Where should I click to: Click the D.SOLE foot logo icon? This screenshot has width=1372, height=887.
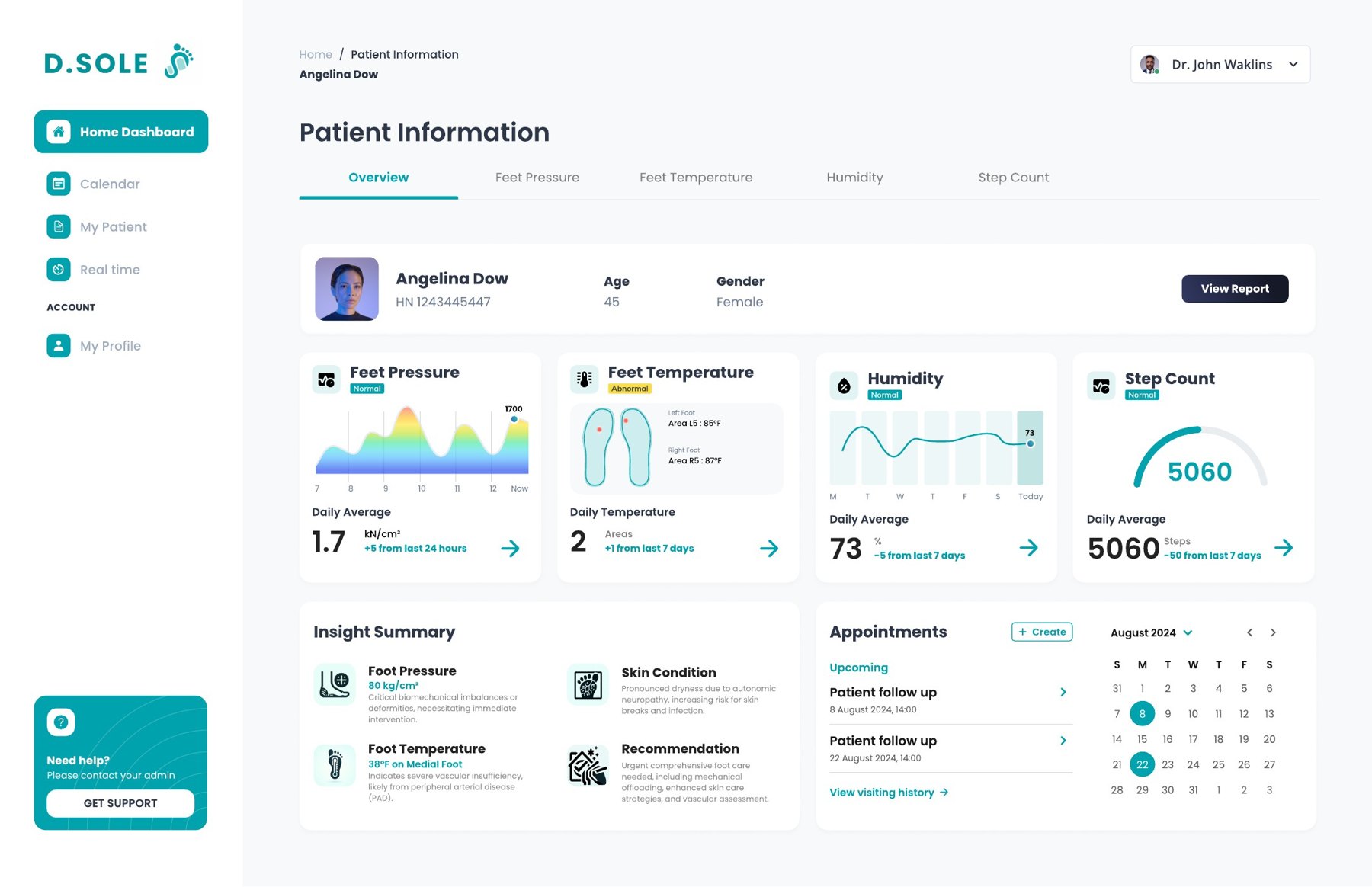pos(179,61)
